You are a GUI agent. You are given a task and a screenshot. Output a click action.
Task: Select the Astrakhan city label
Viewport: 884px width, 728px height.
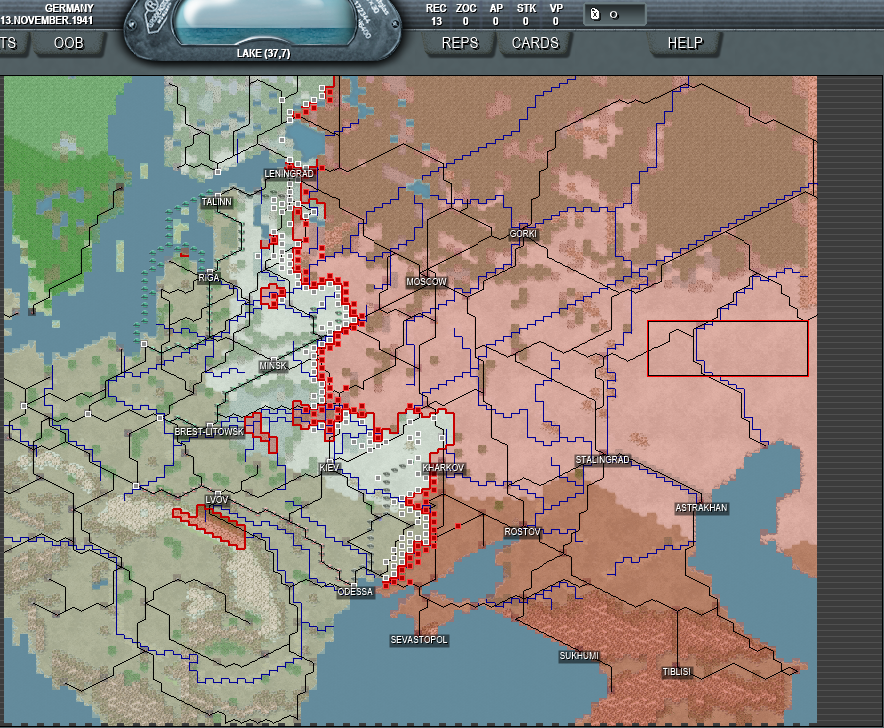point(701,508)
